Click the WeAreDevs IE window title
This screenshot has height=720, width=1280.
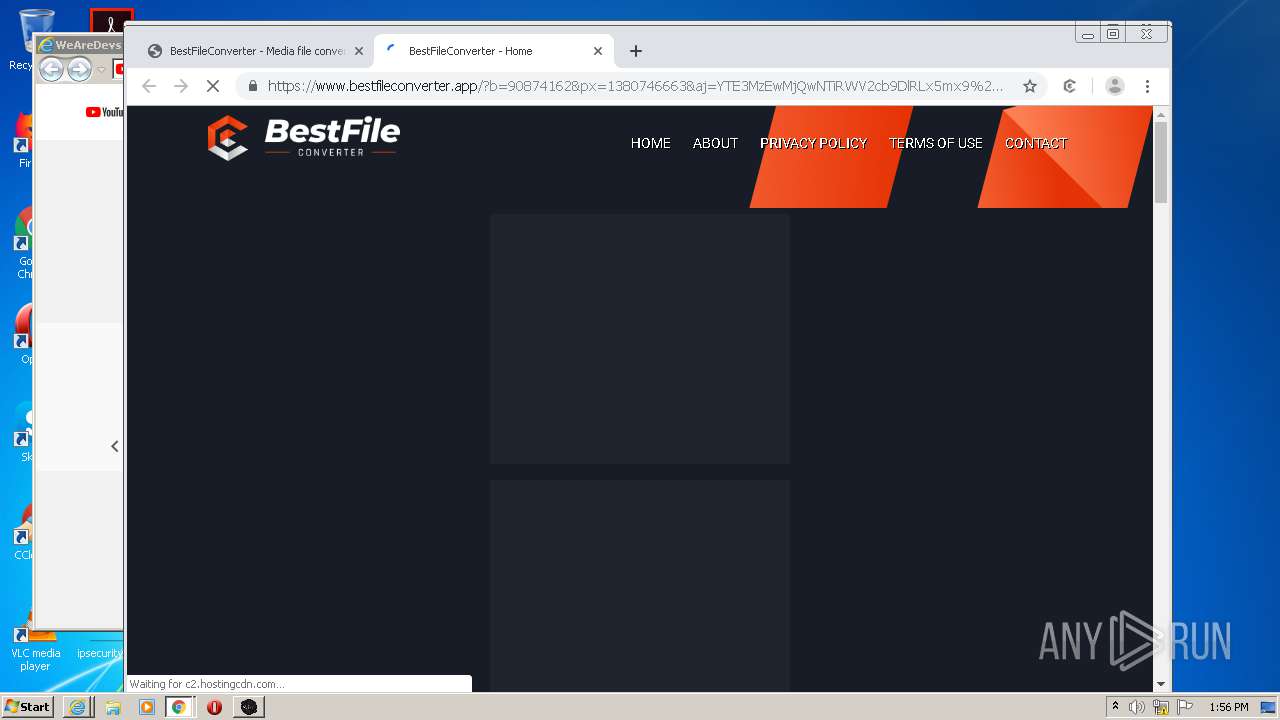click(x=88, y=45)
